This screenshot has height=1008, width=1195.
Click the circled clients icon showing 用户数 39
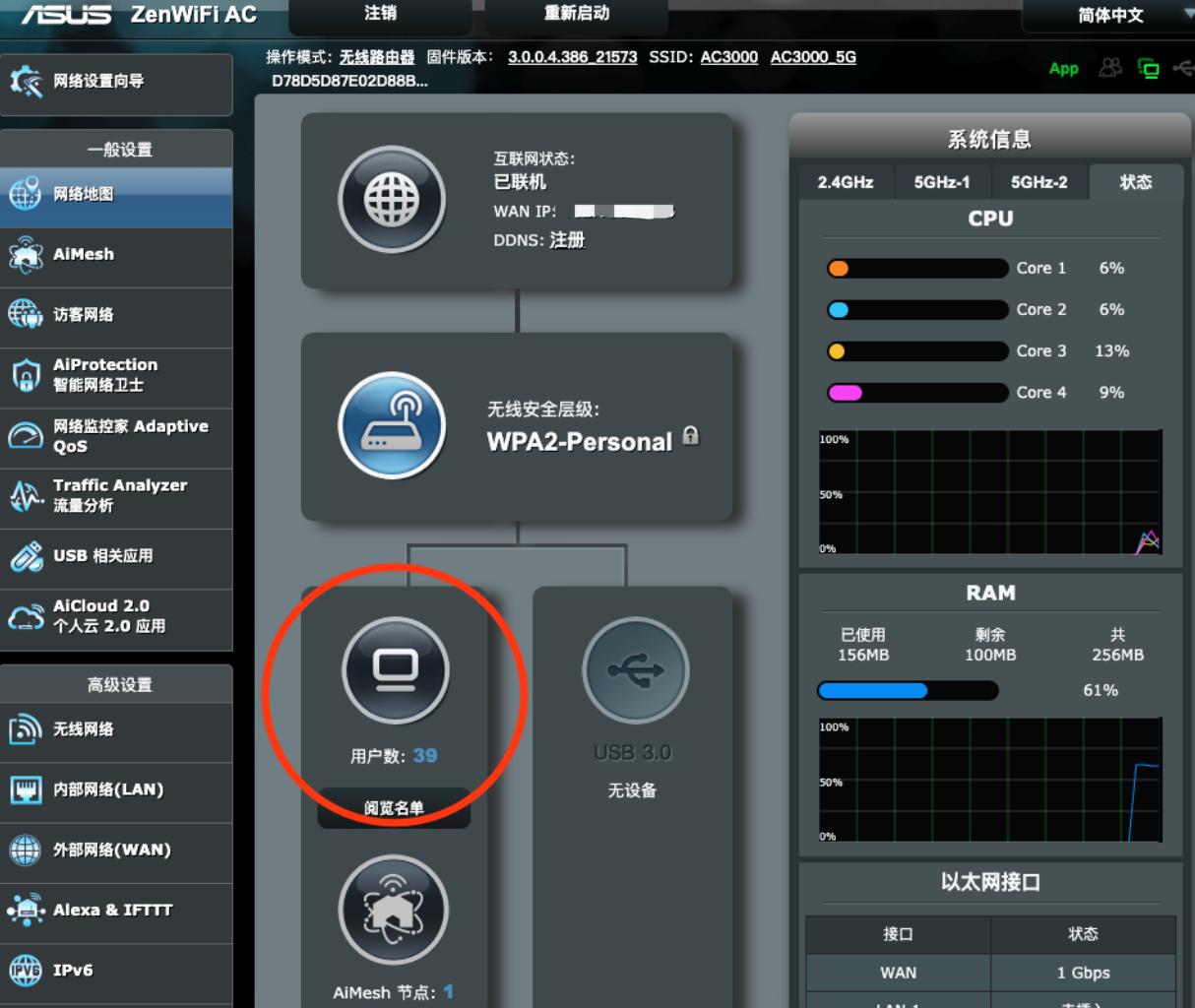pyautogui.click(x=393, y=669)
